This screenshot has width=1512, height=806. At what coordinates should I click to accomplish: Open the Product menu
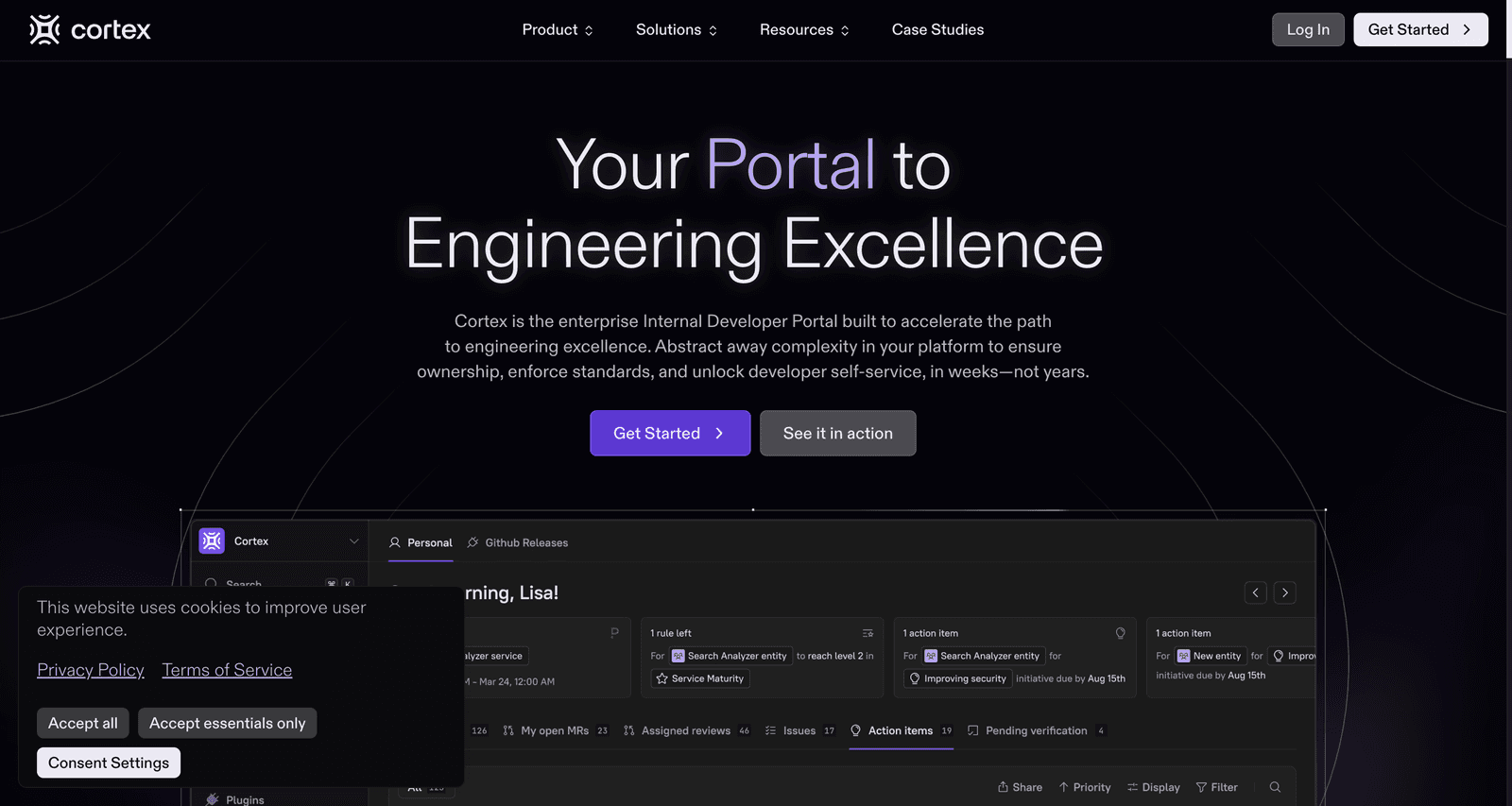click(x=558, y=30)
